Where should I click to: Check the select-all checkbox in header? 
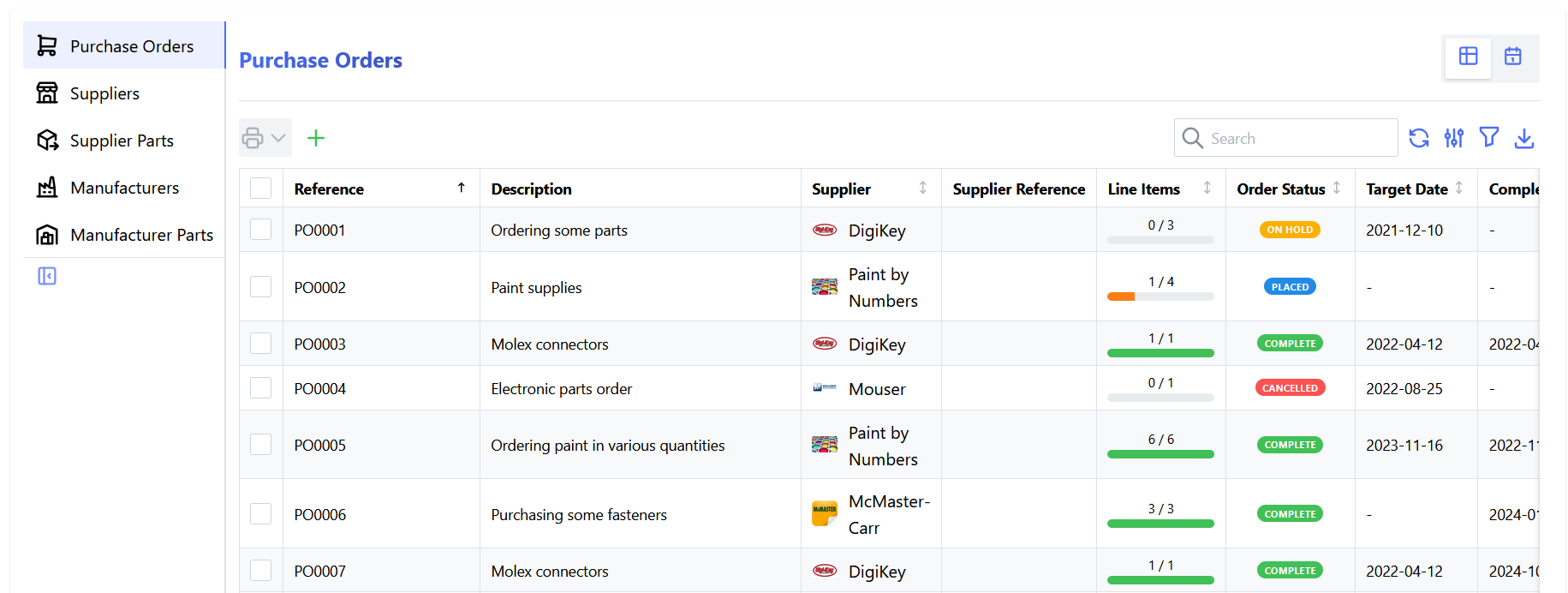pos(261,189)
